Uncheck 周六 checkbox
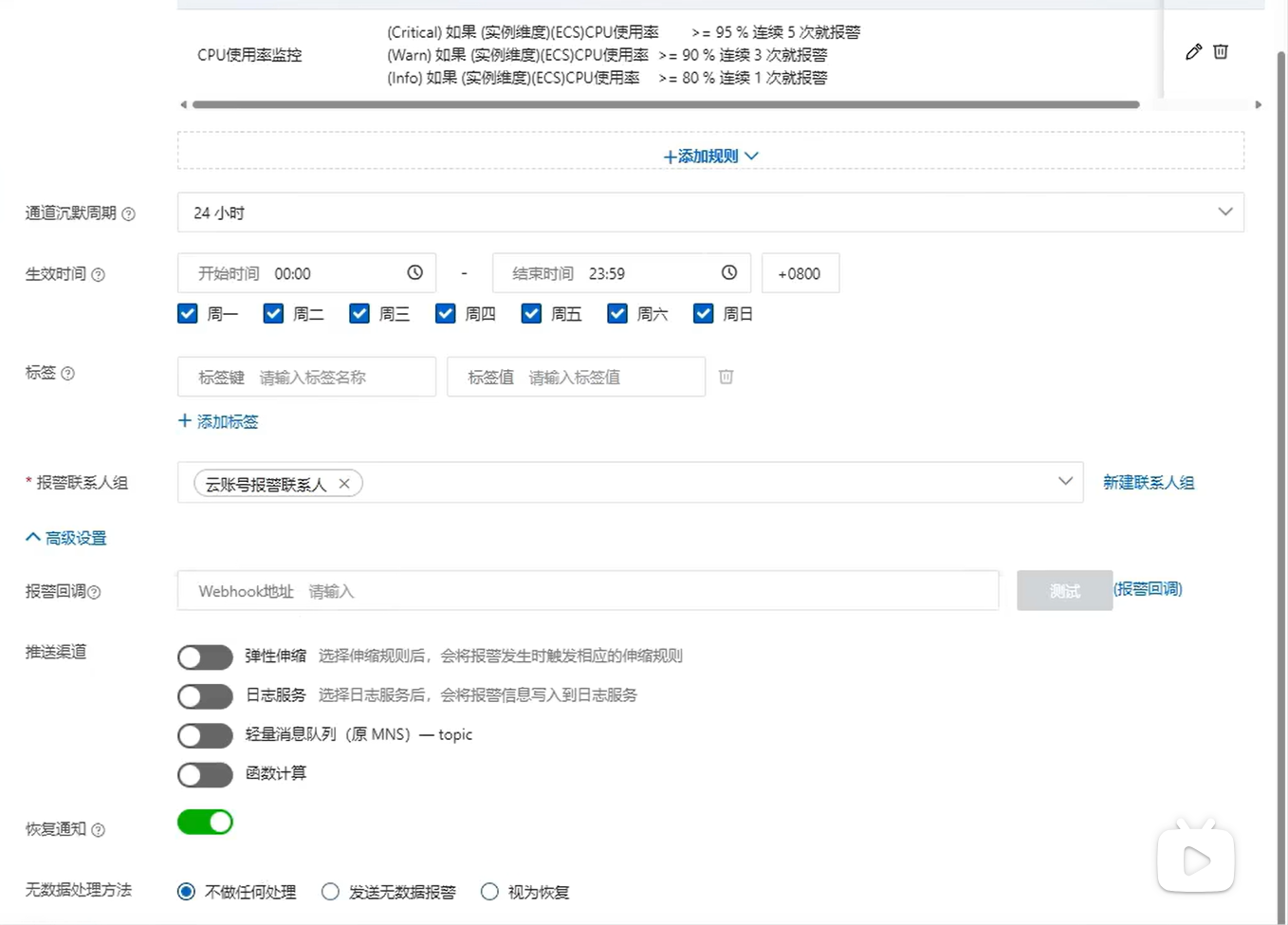The width and height of the screenshot is (1288, 925). coord(617,313)
